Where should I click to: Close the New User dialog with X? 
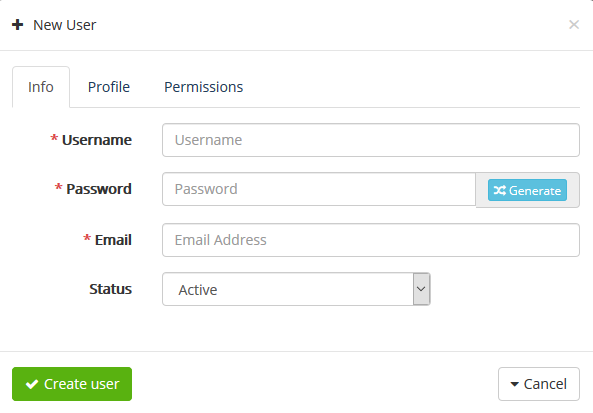click(574, 25)
